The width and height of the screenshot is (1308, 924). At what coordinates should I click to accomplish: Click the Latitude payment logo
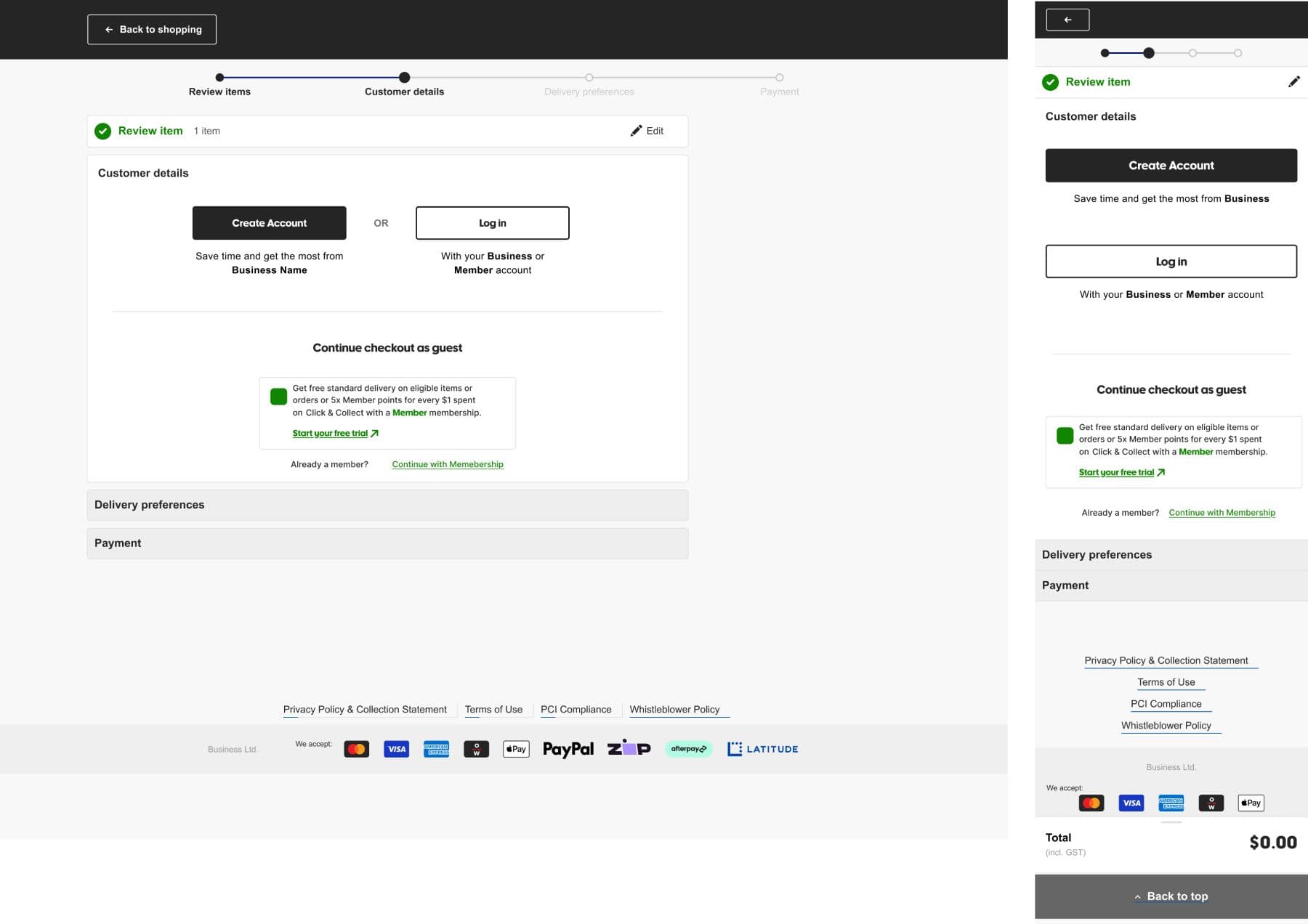[x=762, y=749]
